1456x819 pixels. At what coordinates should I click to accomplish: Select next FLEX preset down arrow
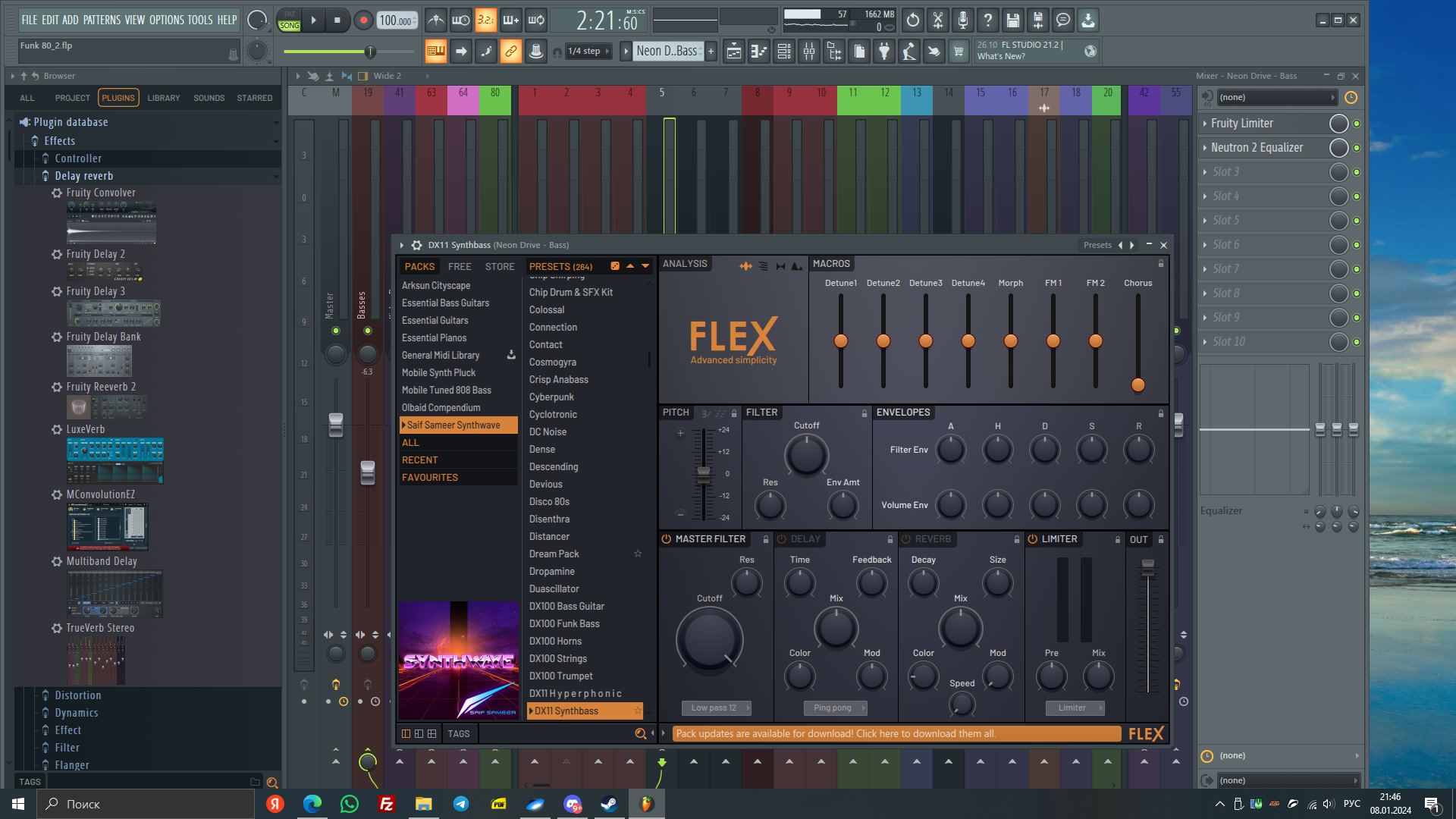[645, 266]
